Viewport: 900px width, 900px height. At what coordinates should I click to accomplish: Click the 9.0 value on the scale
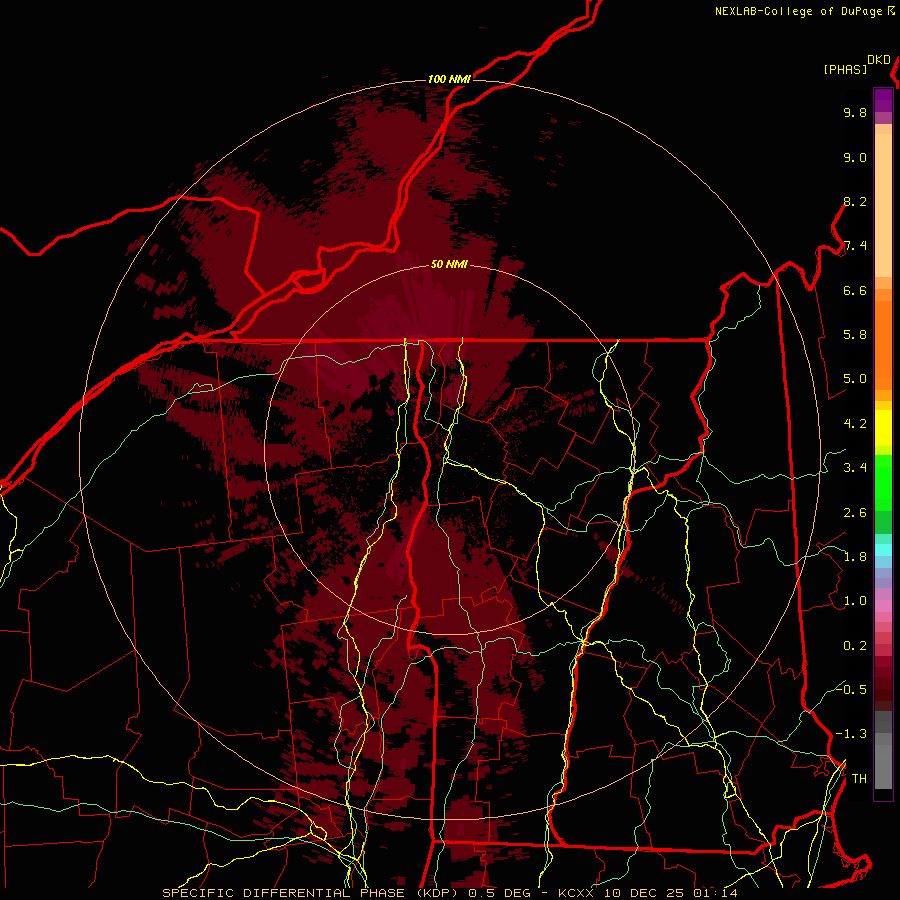coord(855,157)
